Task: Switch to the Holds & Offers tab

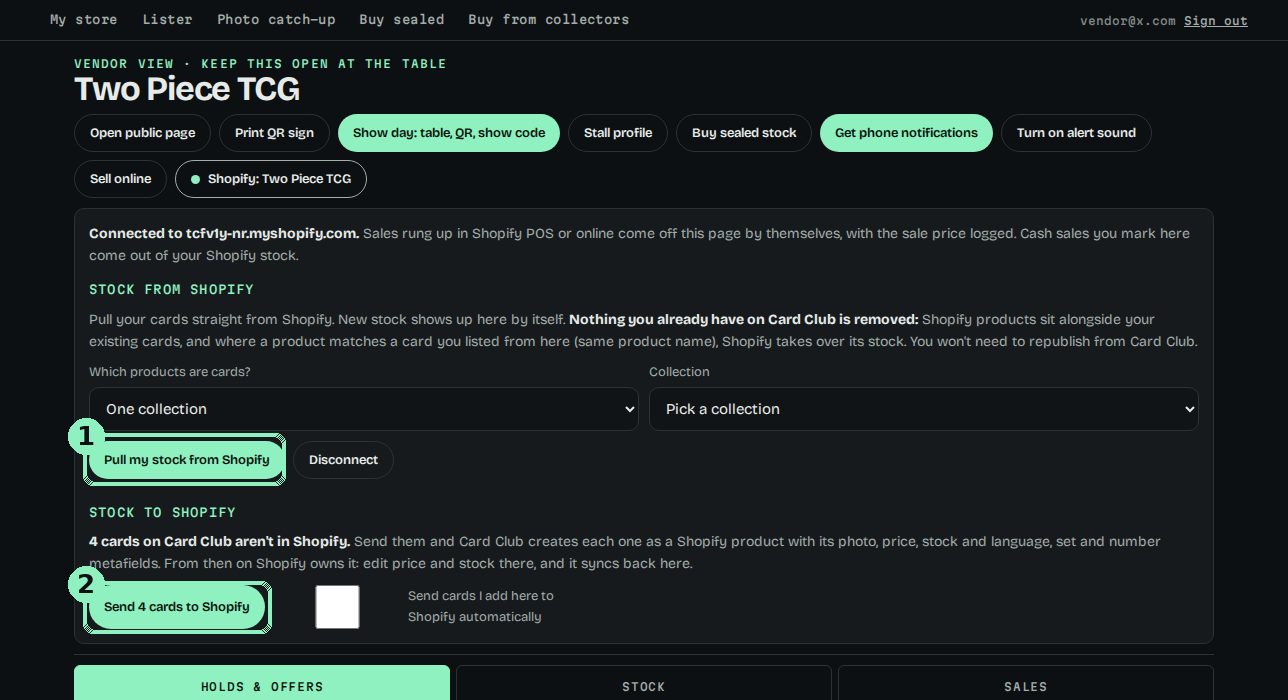Action: point(262,686)
